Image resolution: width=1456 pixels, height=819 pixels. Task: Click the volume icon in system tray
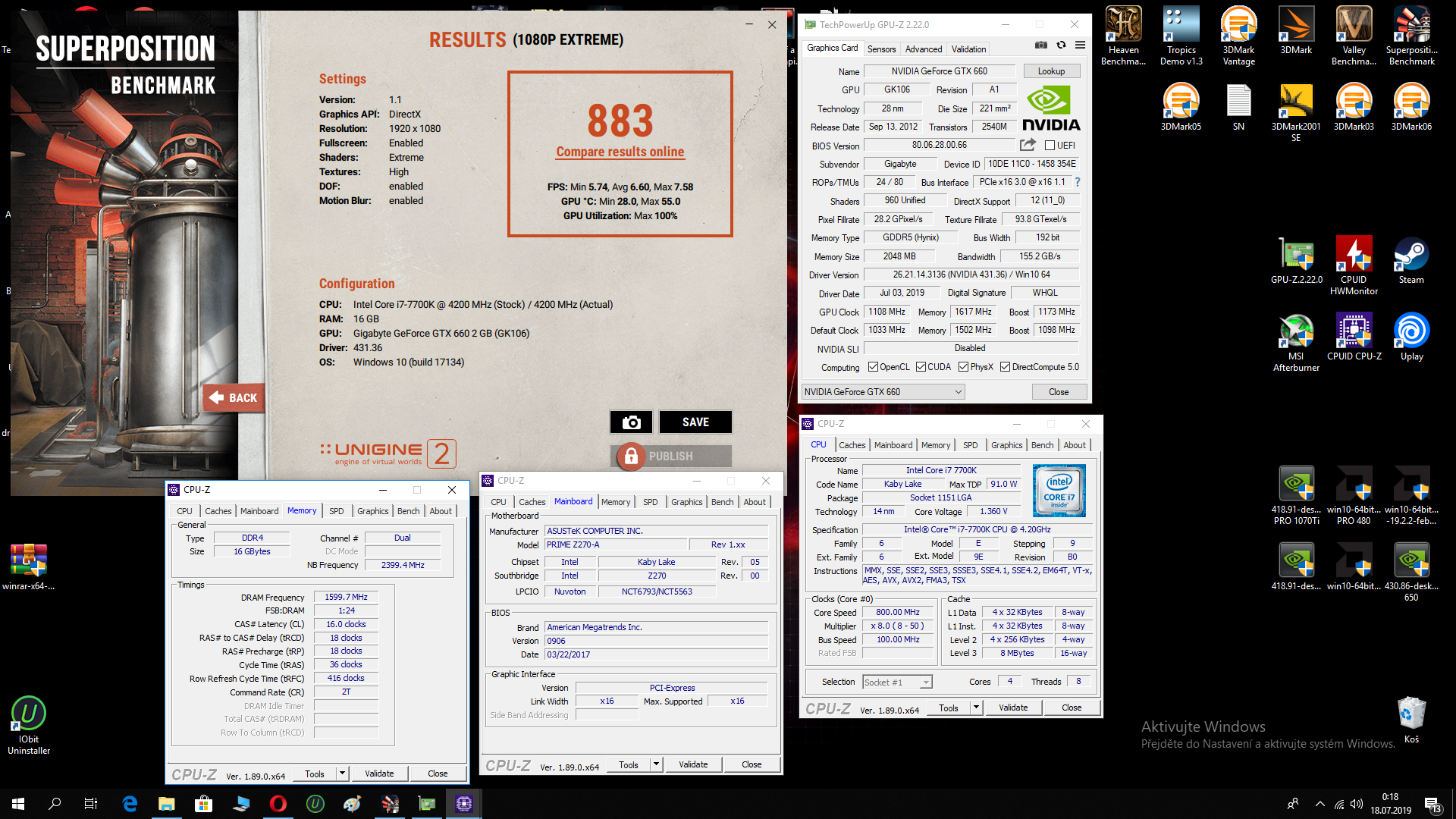(x=1357, y=804)
